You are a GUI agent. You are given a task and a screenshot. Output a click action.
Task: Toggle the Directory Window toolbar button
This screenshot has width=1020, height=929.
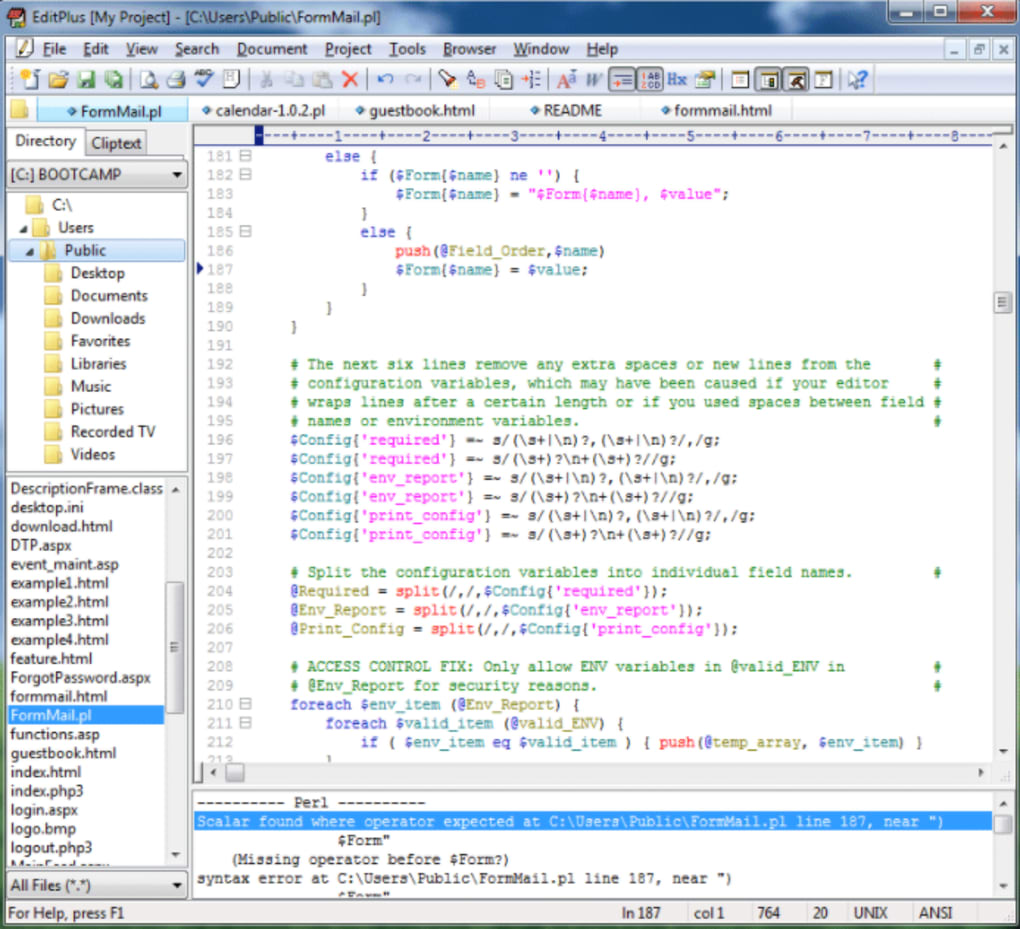click(768, 79)
